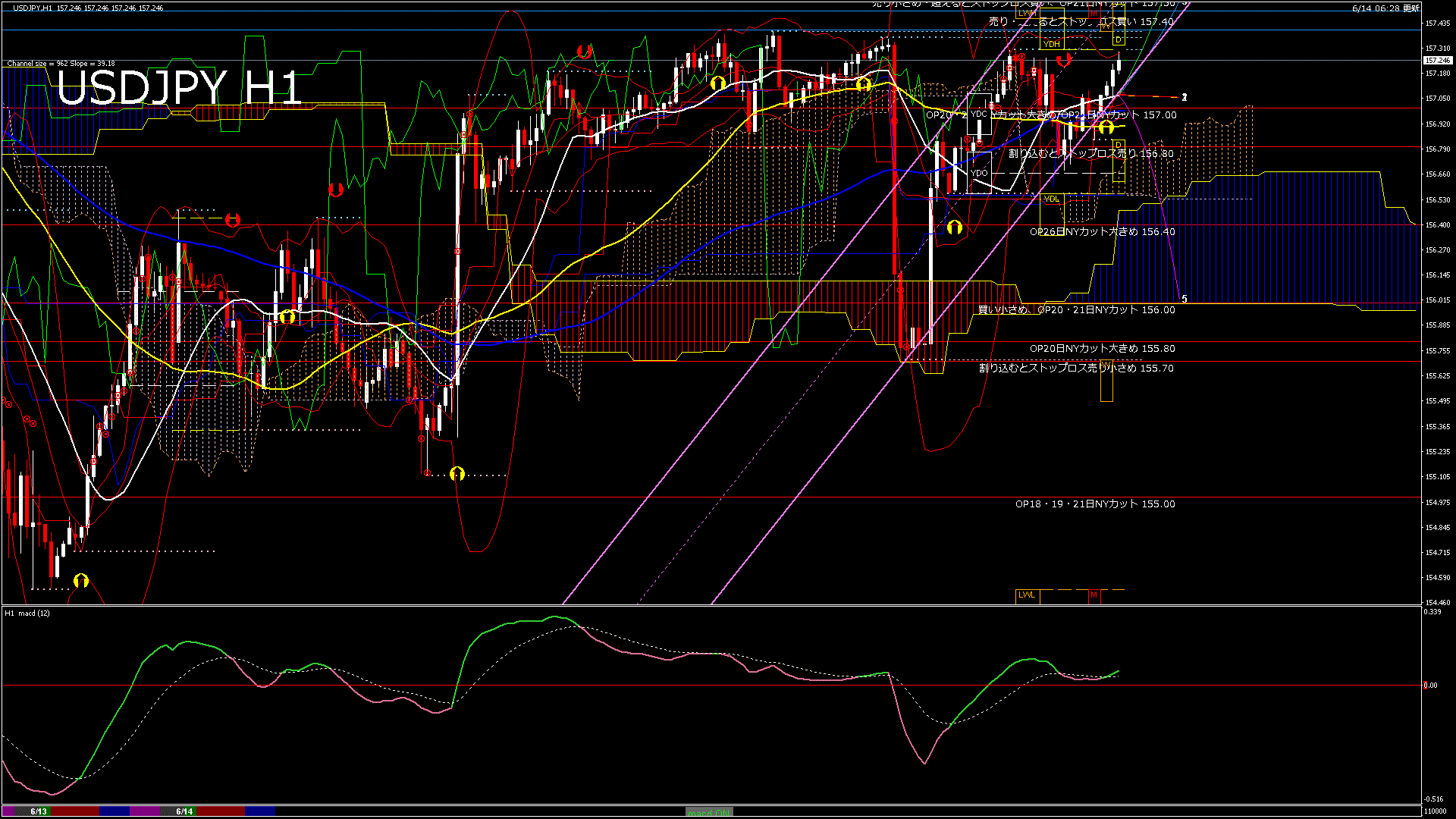
Task: Click the '6/14 06:28 更新' timestamp
Action: (x=1385, y=8)
